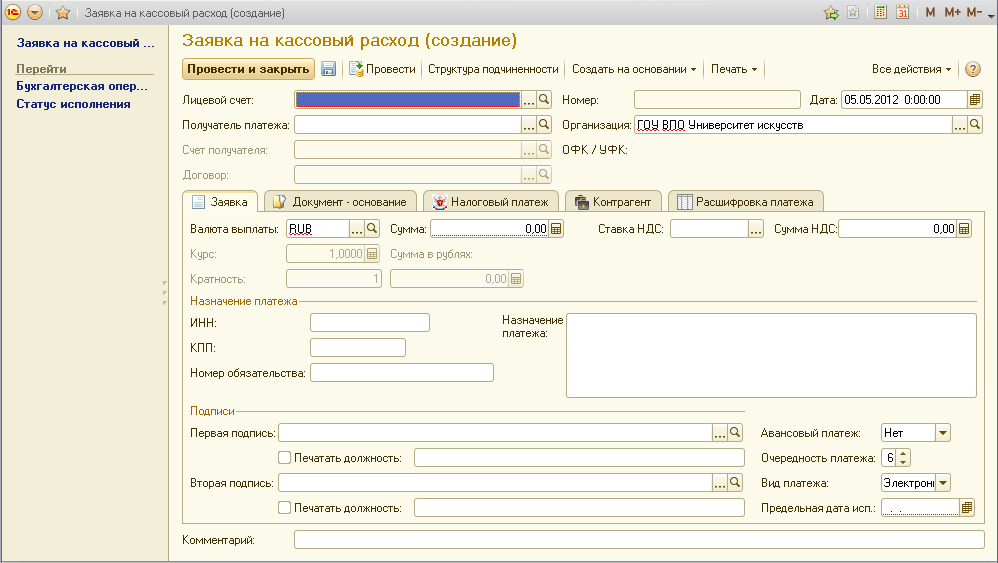This screenshot has width=998, height=563.
Task: Enable Печатать должность under Первая подпись
Action: [285, 457]
